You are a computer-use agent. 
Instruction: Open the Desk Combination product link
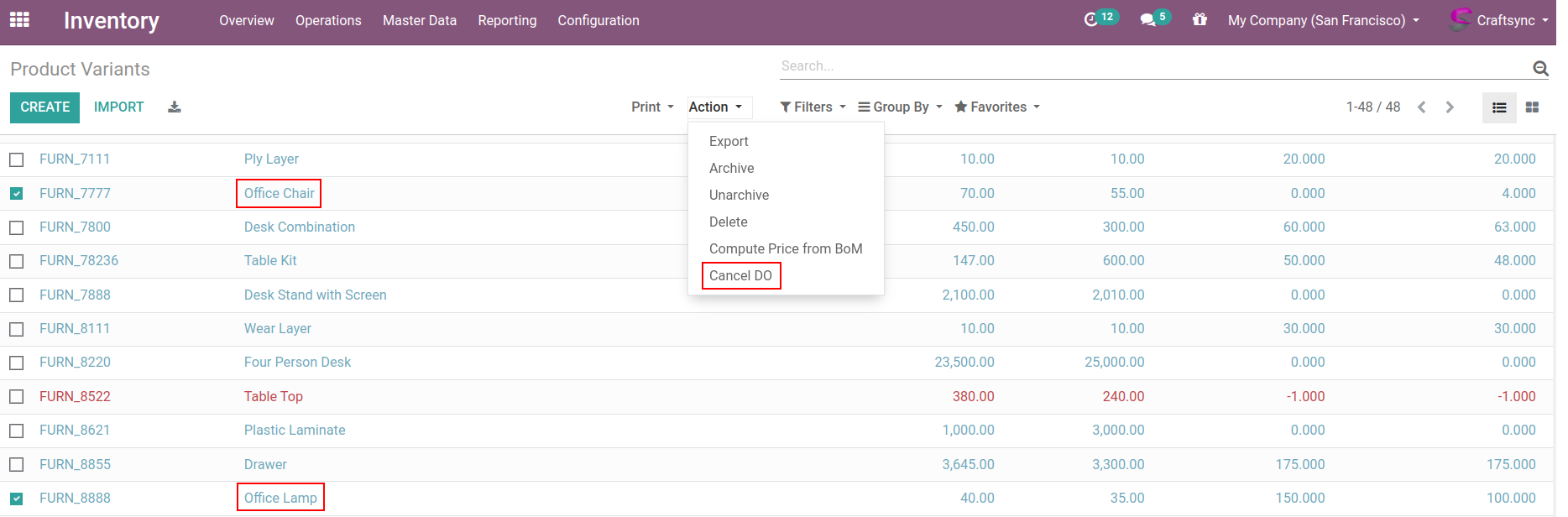299,227
